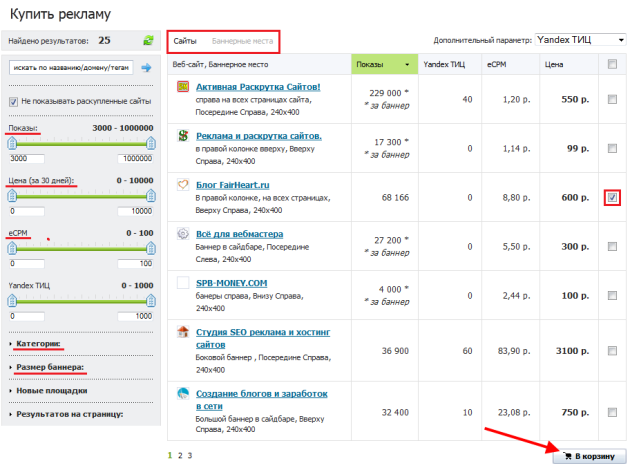The image size is (630, 470).
Task: Click the blue search arrow icon
Action: point(146,68)
